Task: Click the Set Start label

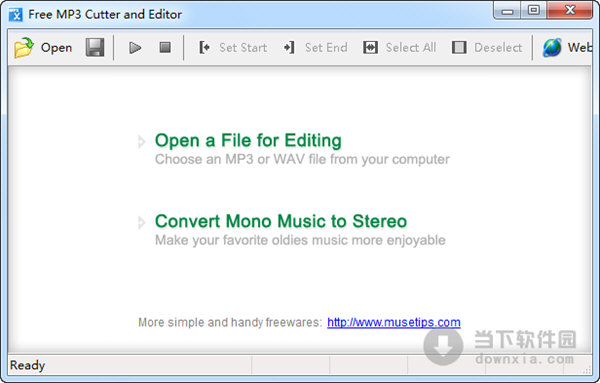Action: [243, 48]
